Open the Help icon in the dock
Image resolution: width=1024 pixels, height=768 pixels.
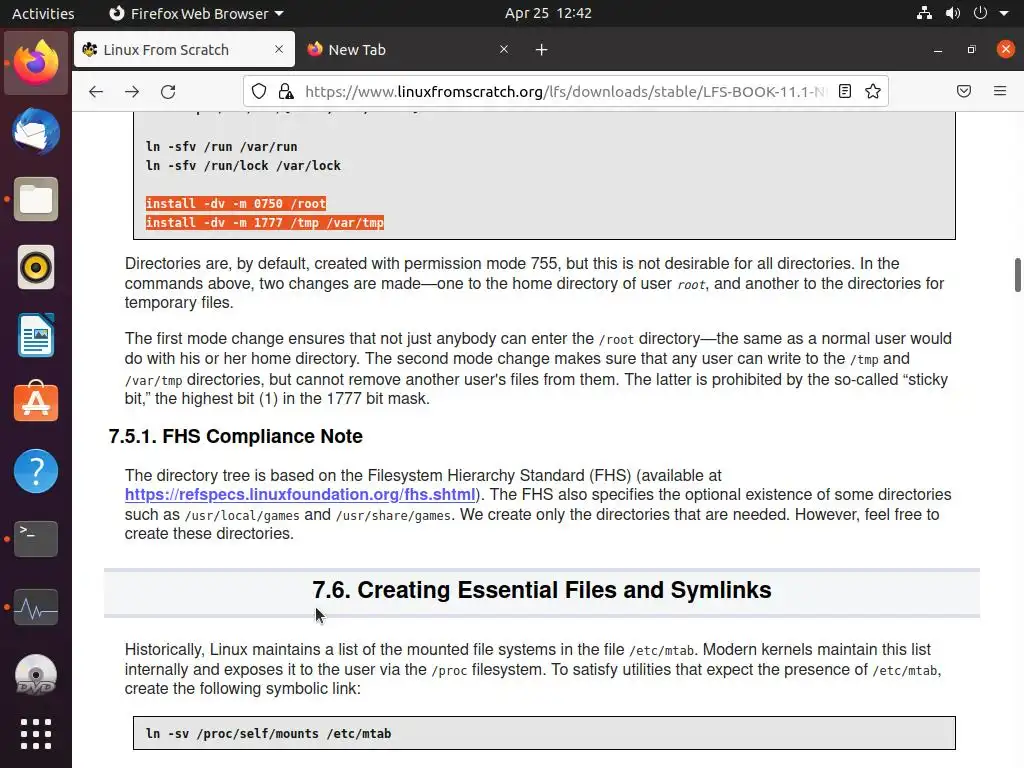pyautogui.click(x=36, y=471)
